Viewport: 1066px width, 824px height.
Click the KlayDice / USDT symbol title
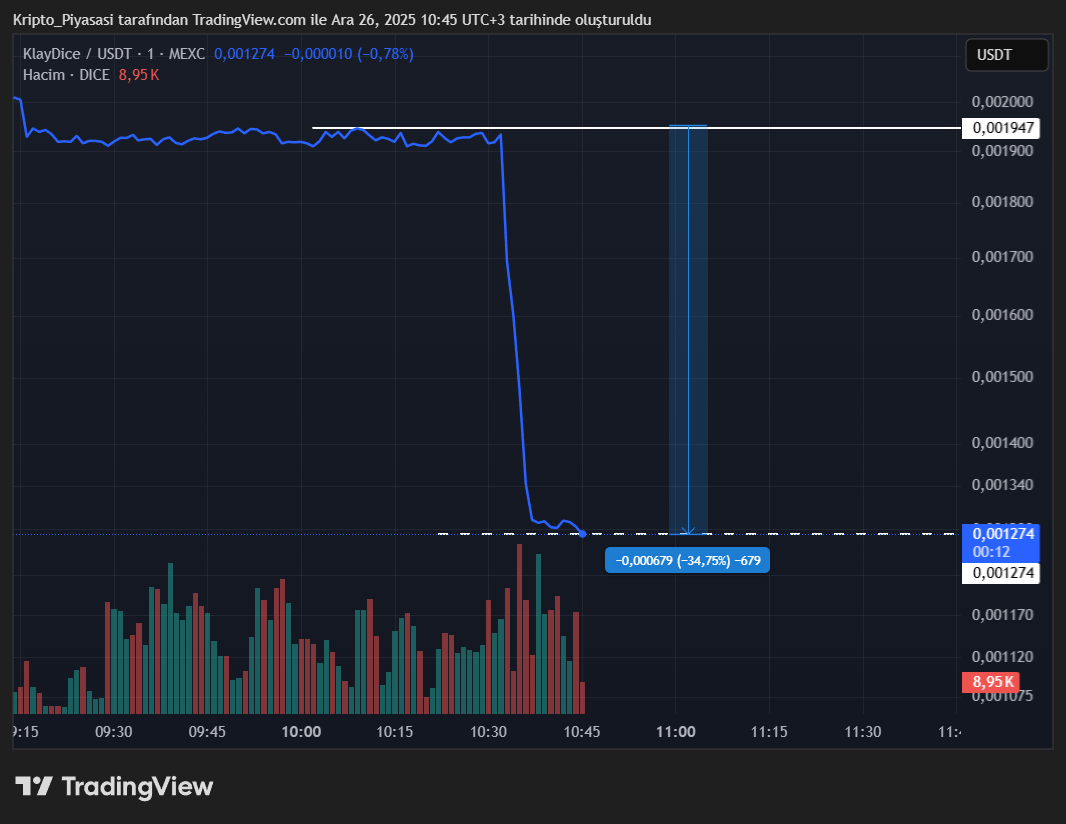point(81,54)
